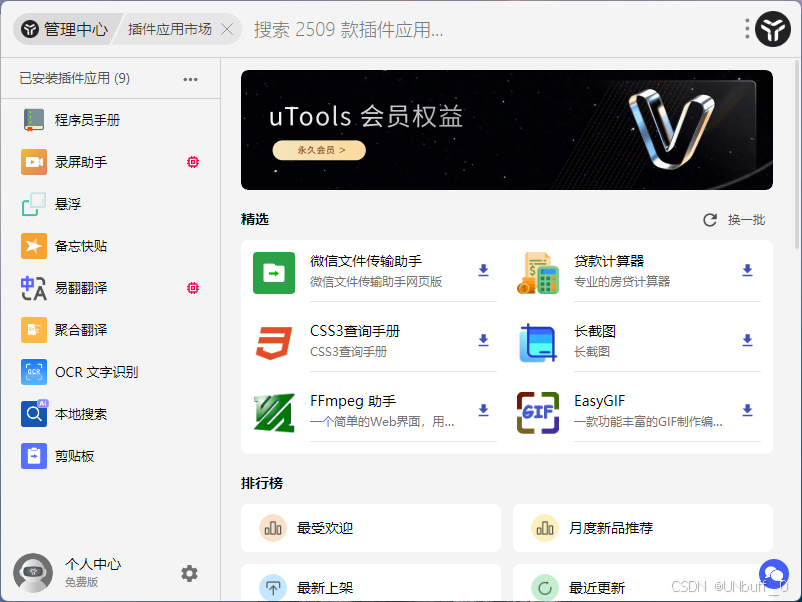The width and height of the screenshot is (802, 602).
Task: Select 悬浮 in installed list
Action: pyautogui.click(x=110, y=204)
